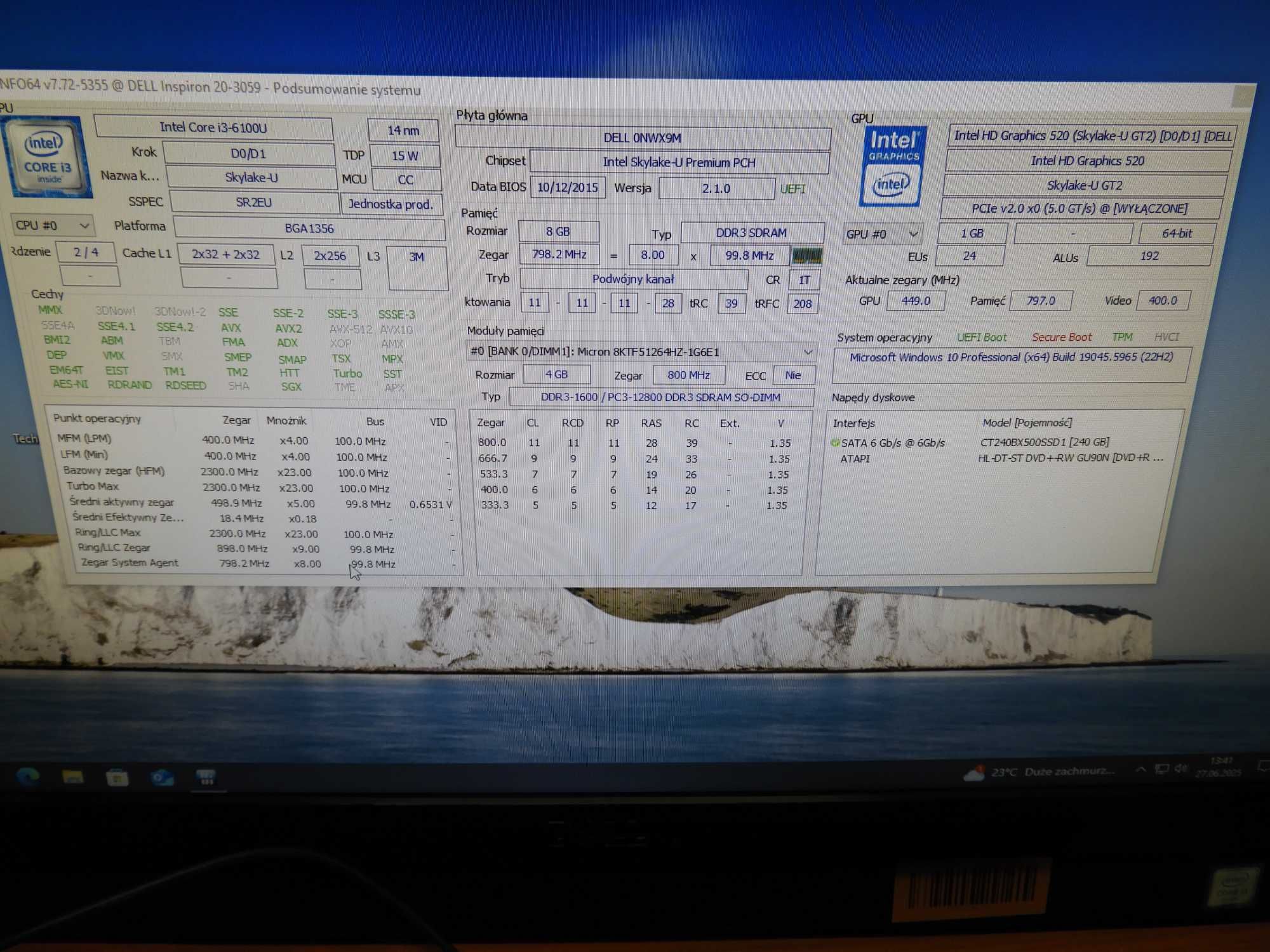Click the Intel HD Graphics 520 name field
Screen dimensions: 1270x952
1088,161
